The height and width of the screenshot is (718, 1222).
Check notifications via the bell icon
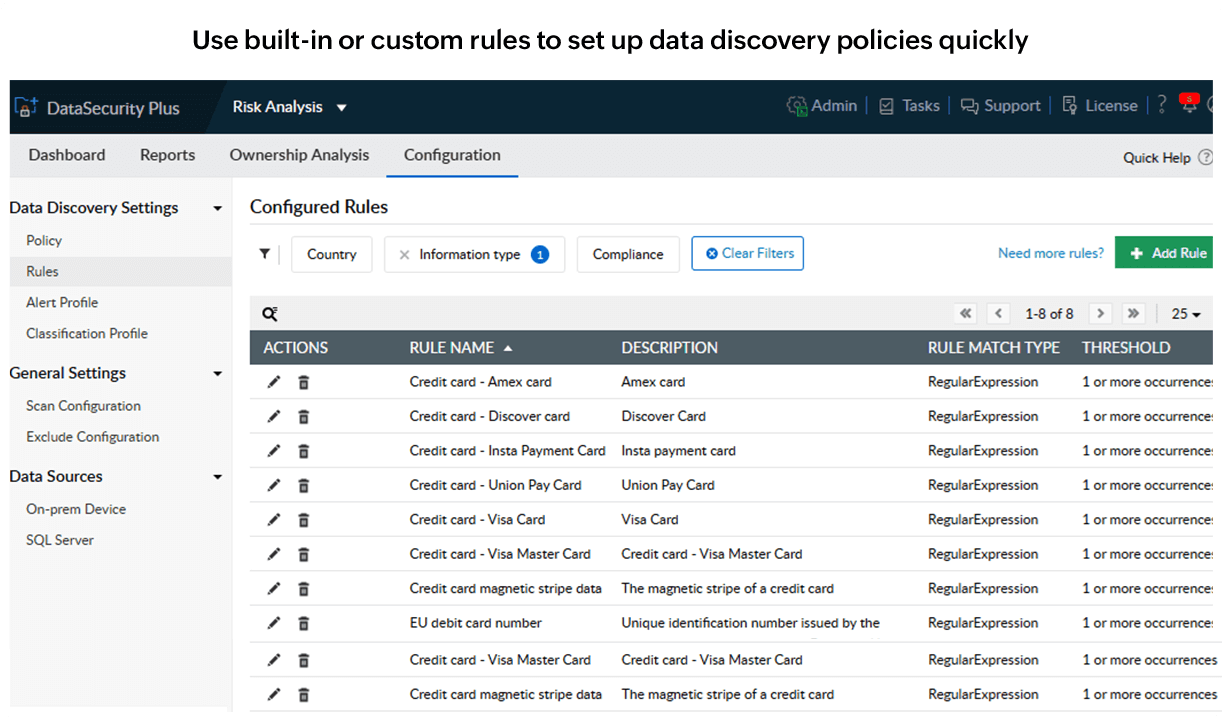[1189, 105]
